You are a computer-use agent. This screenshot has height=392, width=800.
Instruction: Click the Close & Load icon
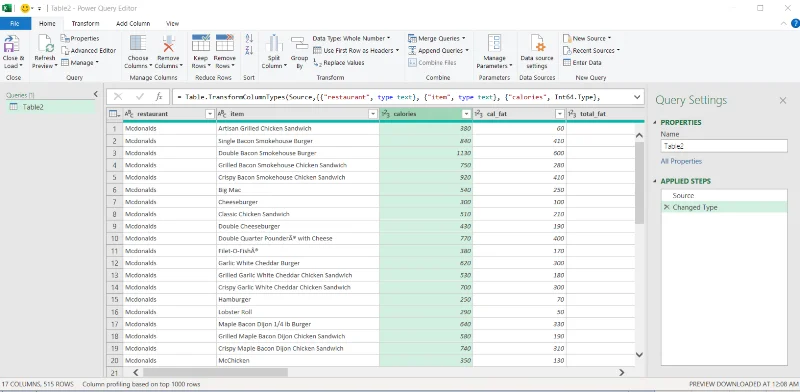(x=12, y=43)
